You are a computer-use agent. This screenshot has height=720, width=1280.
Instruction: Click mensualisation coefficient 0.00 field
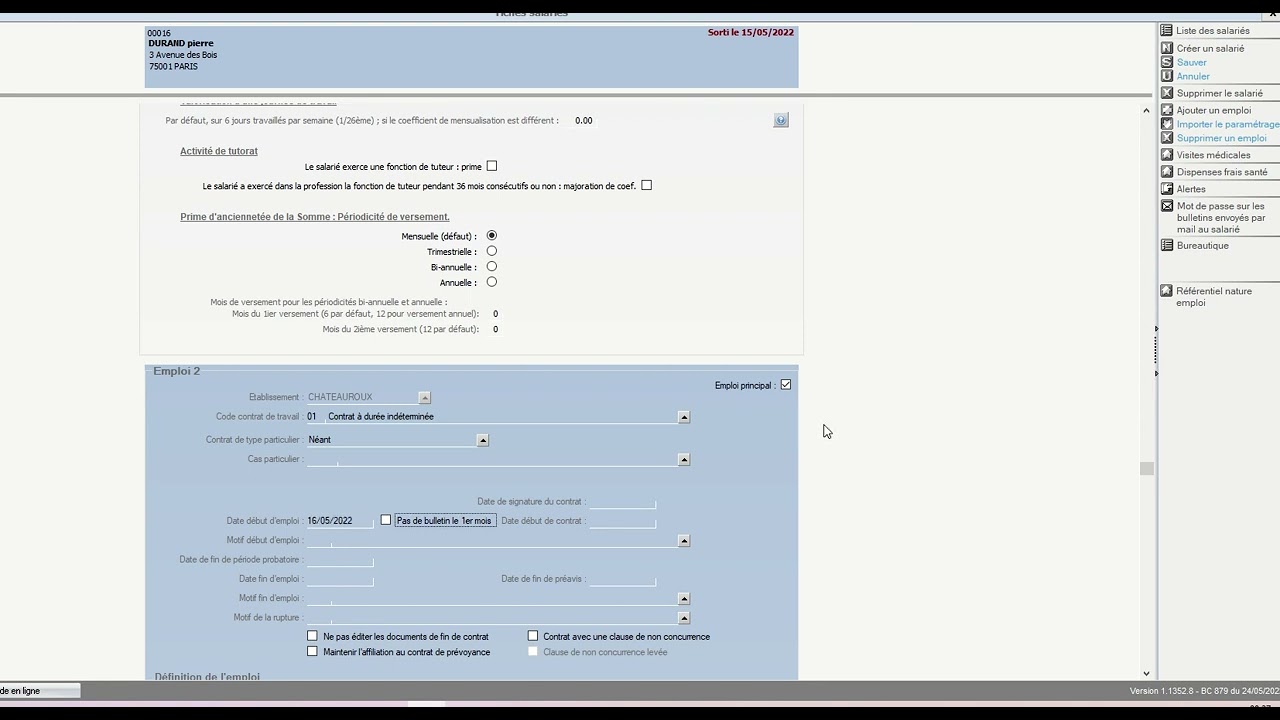pos(584,120)
